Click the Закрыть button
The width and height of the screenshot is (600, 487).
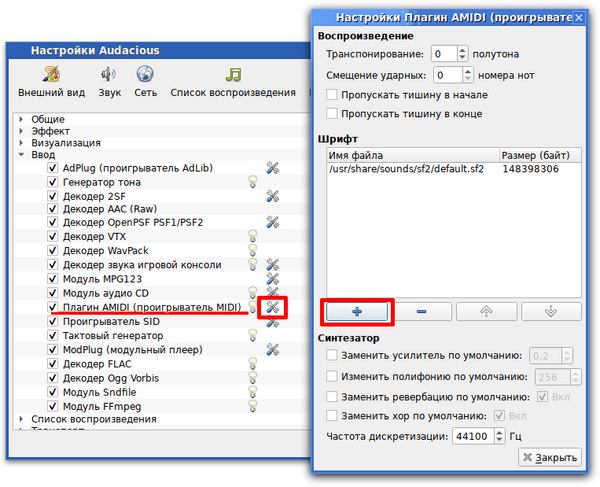[550, 457]
